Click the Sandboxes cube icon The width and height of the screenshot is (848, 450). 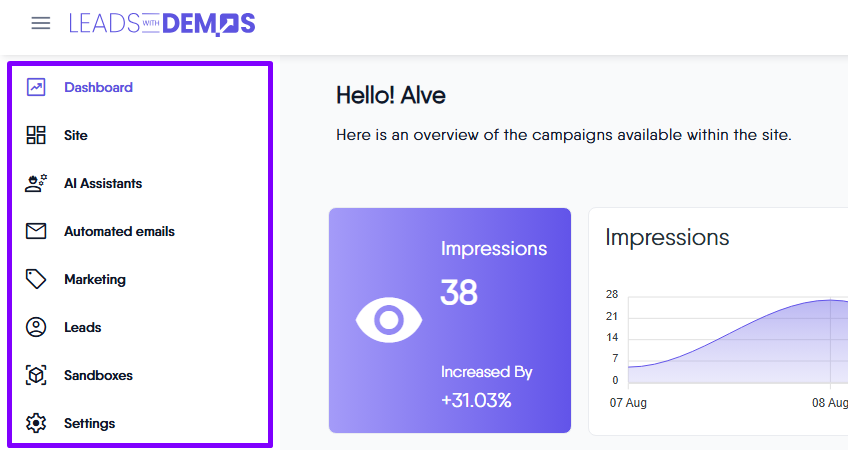coord(36,375)
